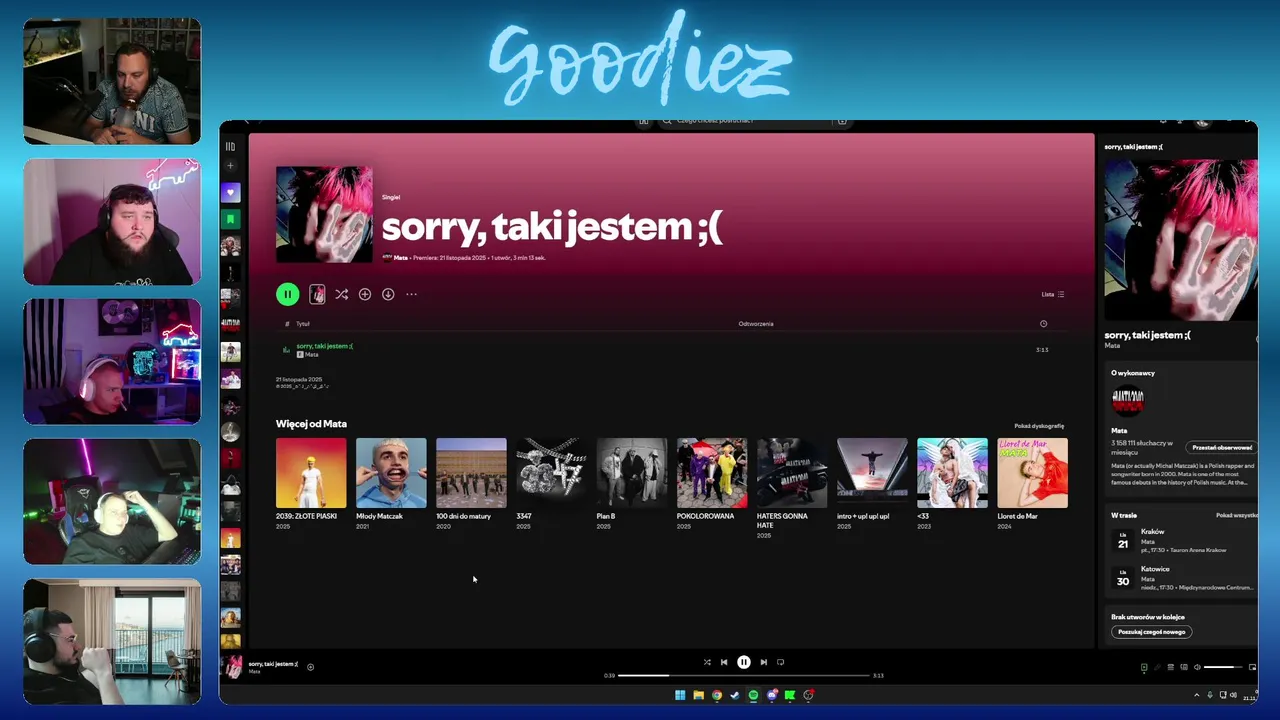
Task: Open the Liked Songs heart playlist
Action: (230, 192)
